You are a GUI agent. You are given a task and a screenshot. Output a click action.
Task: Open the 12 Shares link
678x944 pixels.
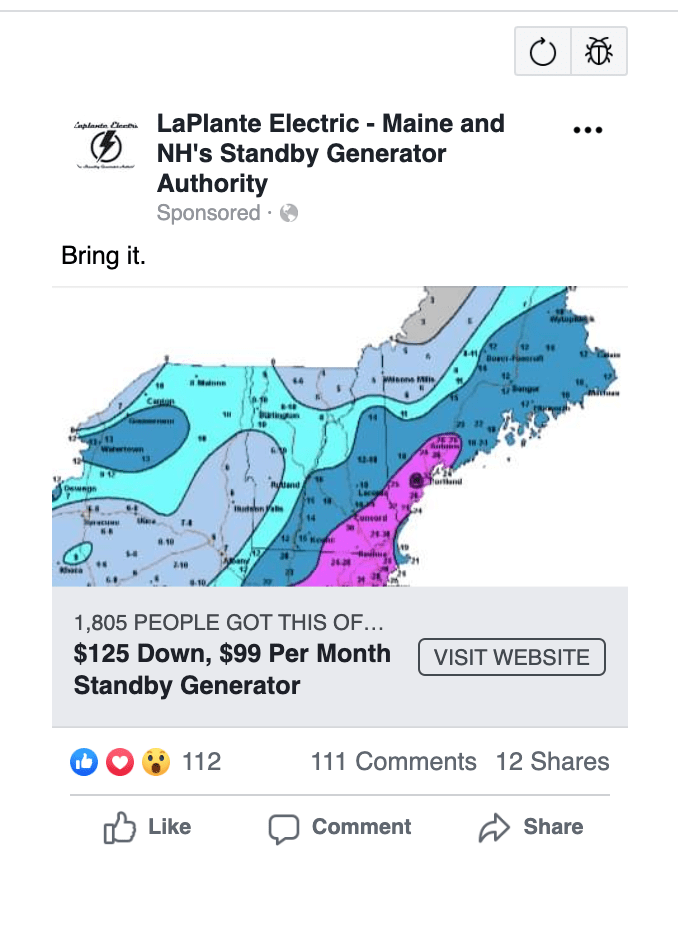pyautogui.click(x=552, y=762)
